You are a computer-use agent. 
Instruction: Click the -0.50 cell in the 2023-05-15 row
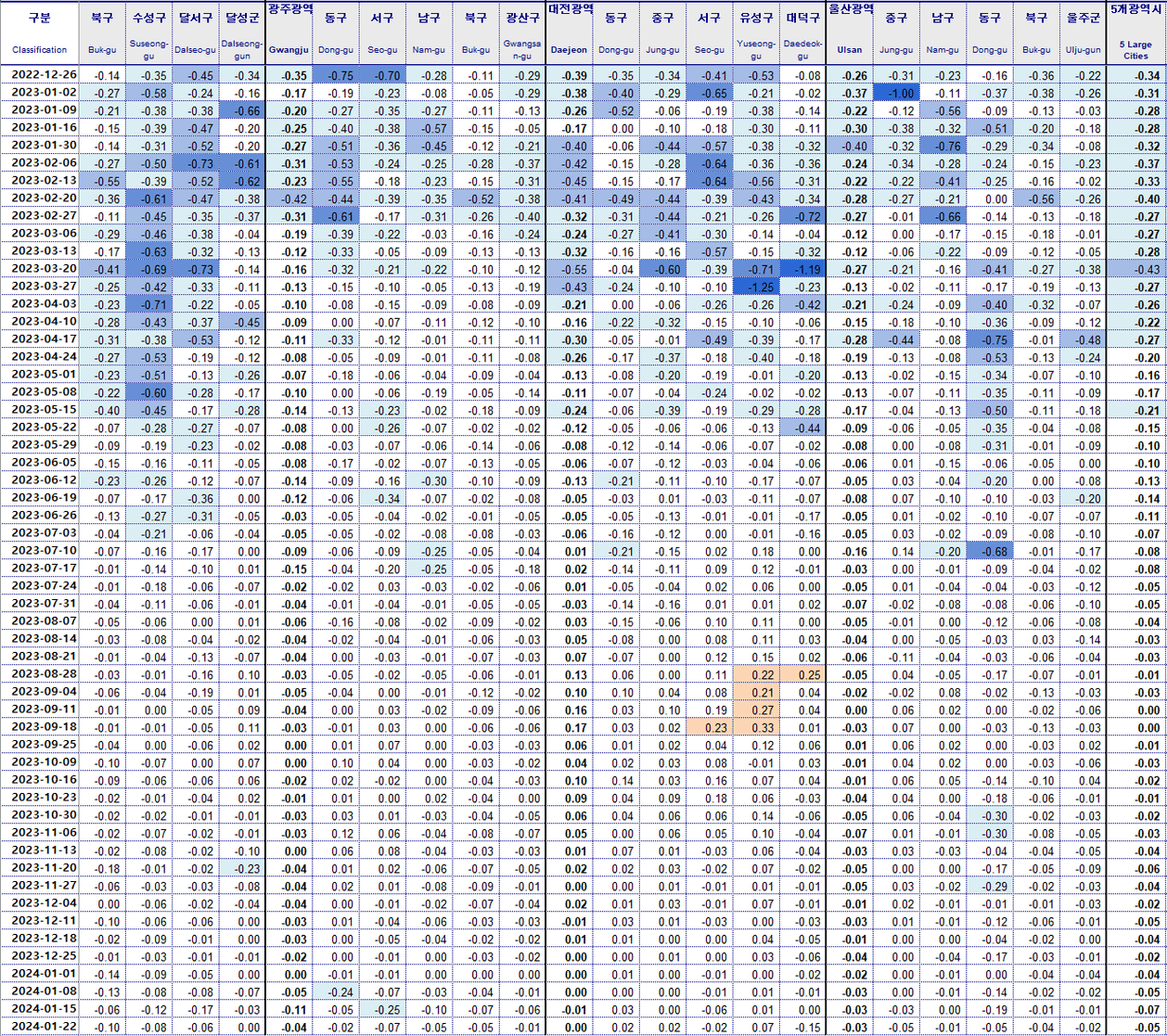click(989, 410)
